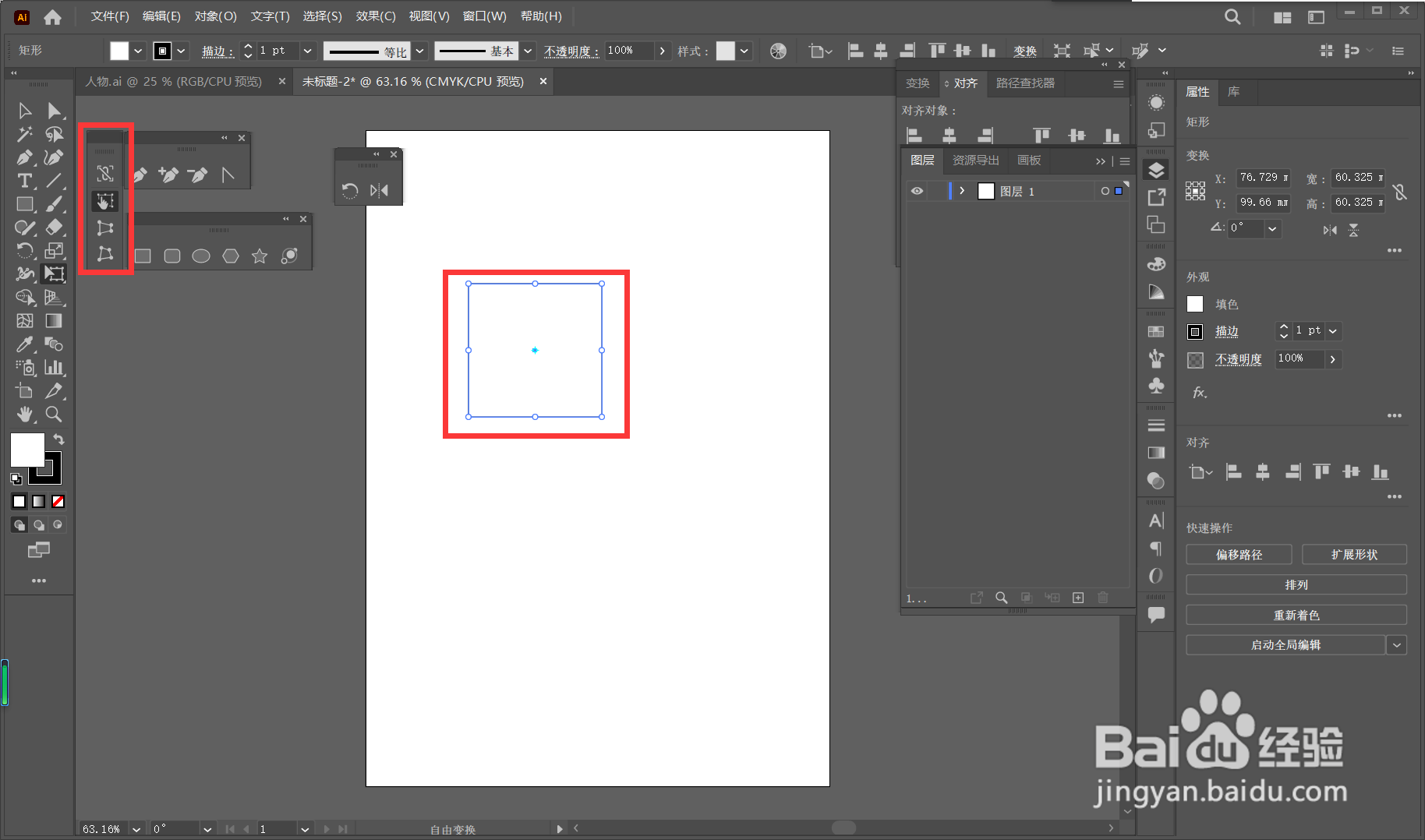Open the 文件(F) menu

point(110,16)
